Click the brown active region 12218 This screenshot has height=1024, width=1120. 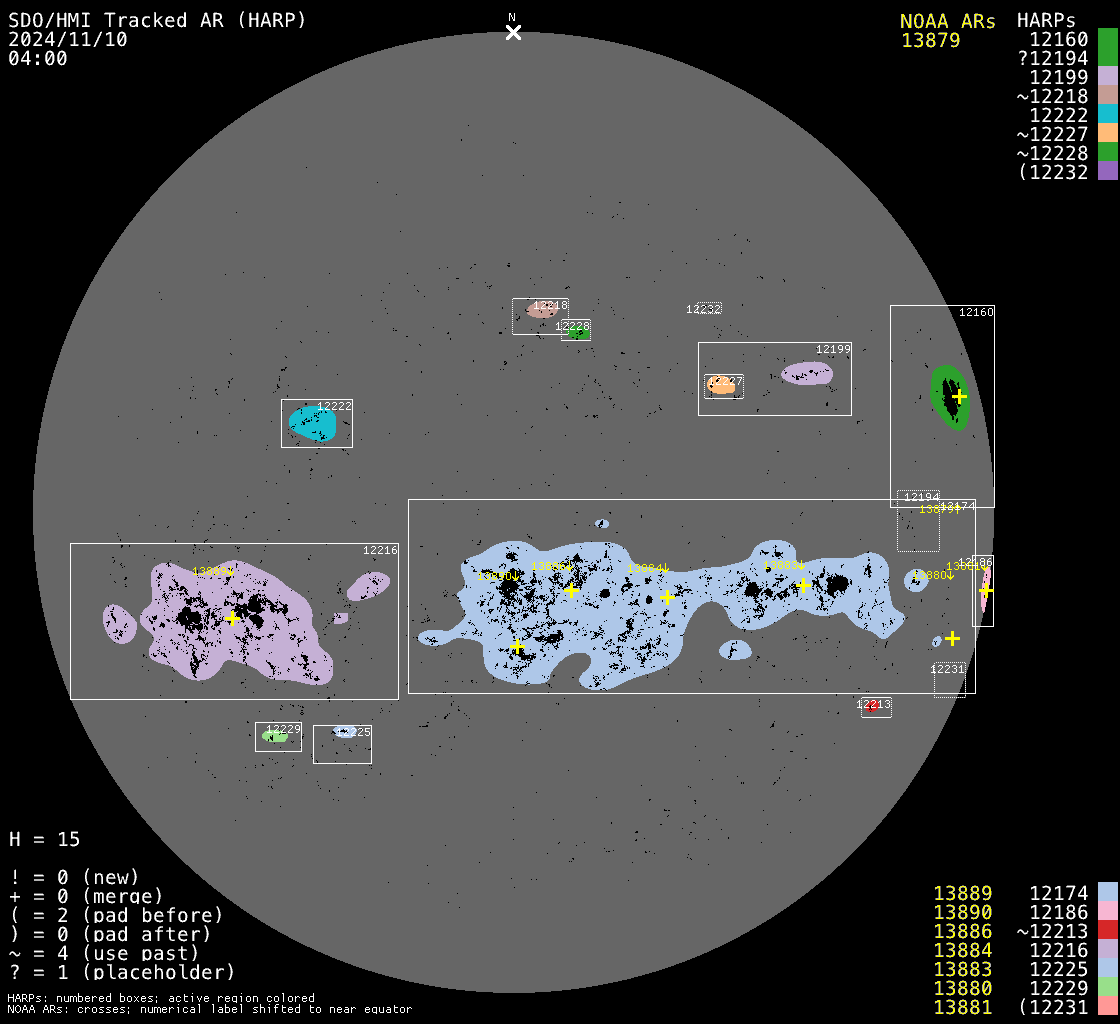tap(540, 311)
